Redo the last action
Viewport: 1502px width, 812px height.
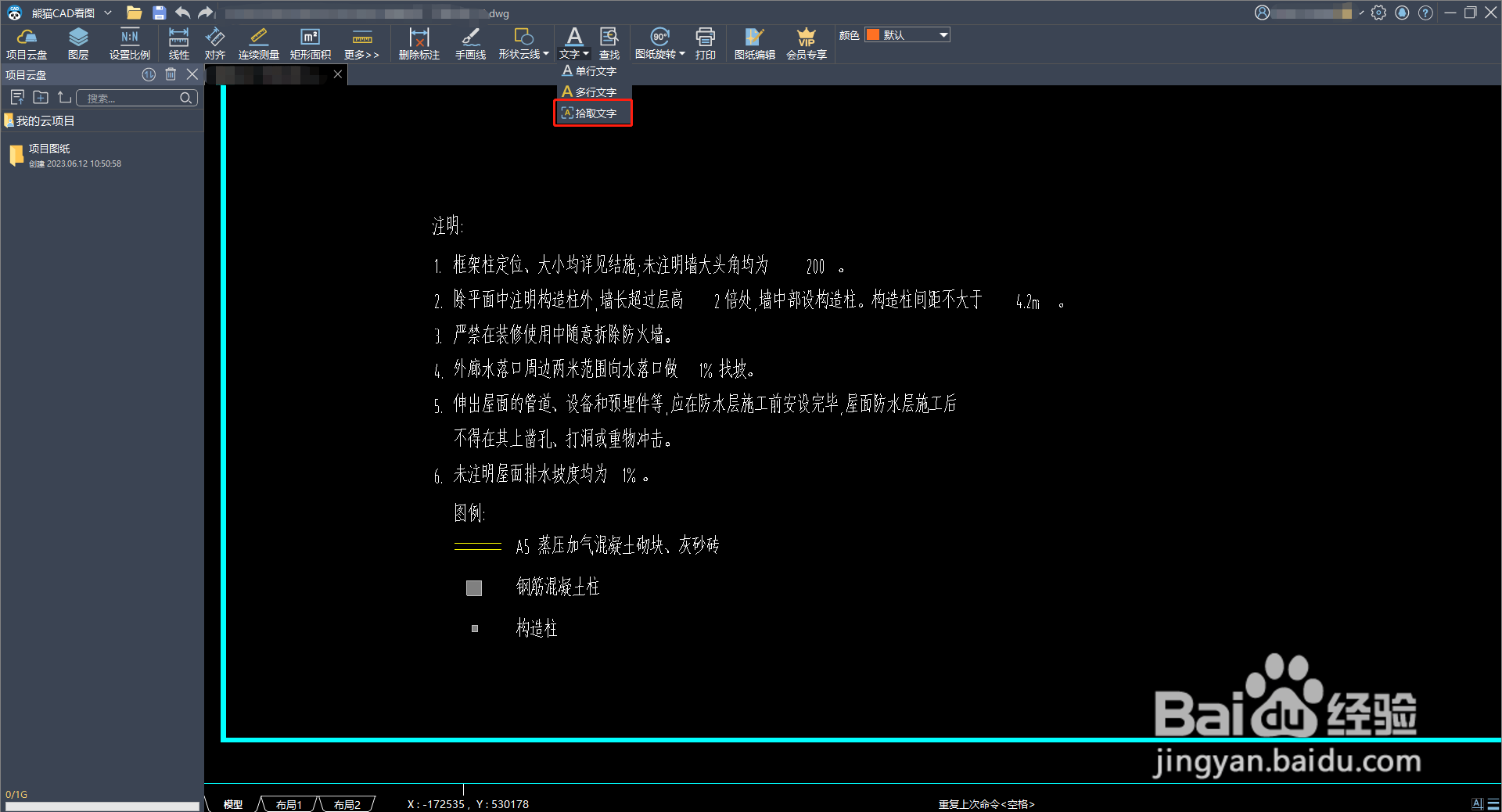206,13
